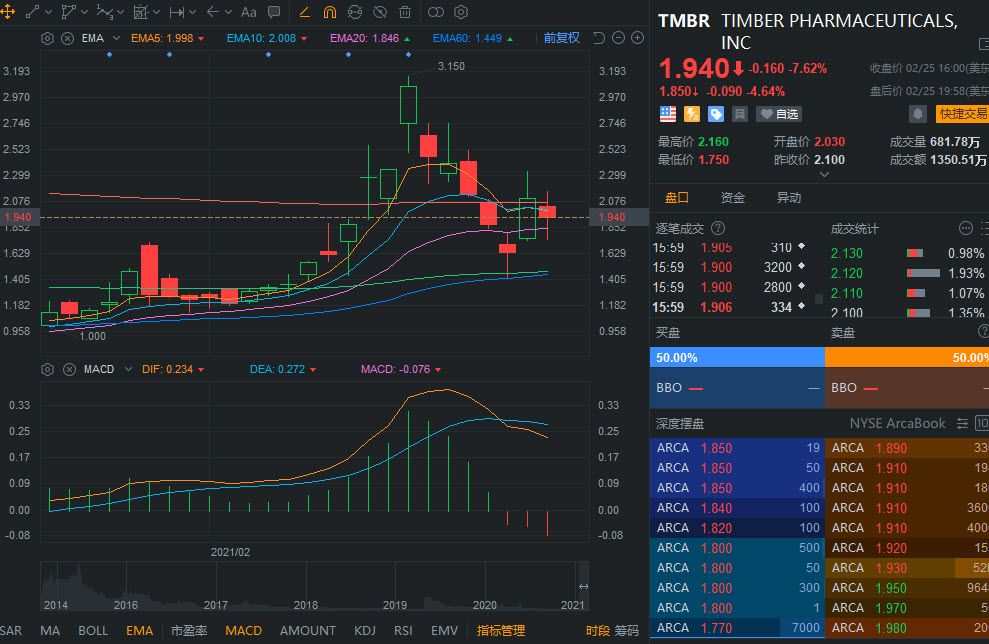The width and height of the screenshot is (989, 644).
Task: Open polygon tool options arrow
Action: pyautogui.click(x=84, y=12)
